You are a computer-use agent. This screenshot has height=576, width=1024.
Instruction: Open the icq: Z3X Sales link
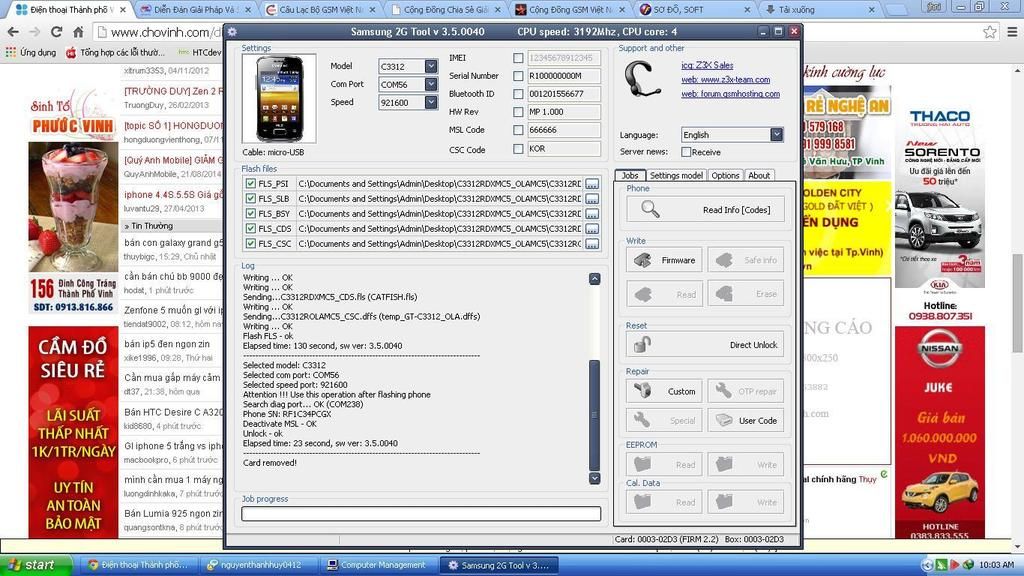[x=707, y=65]
